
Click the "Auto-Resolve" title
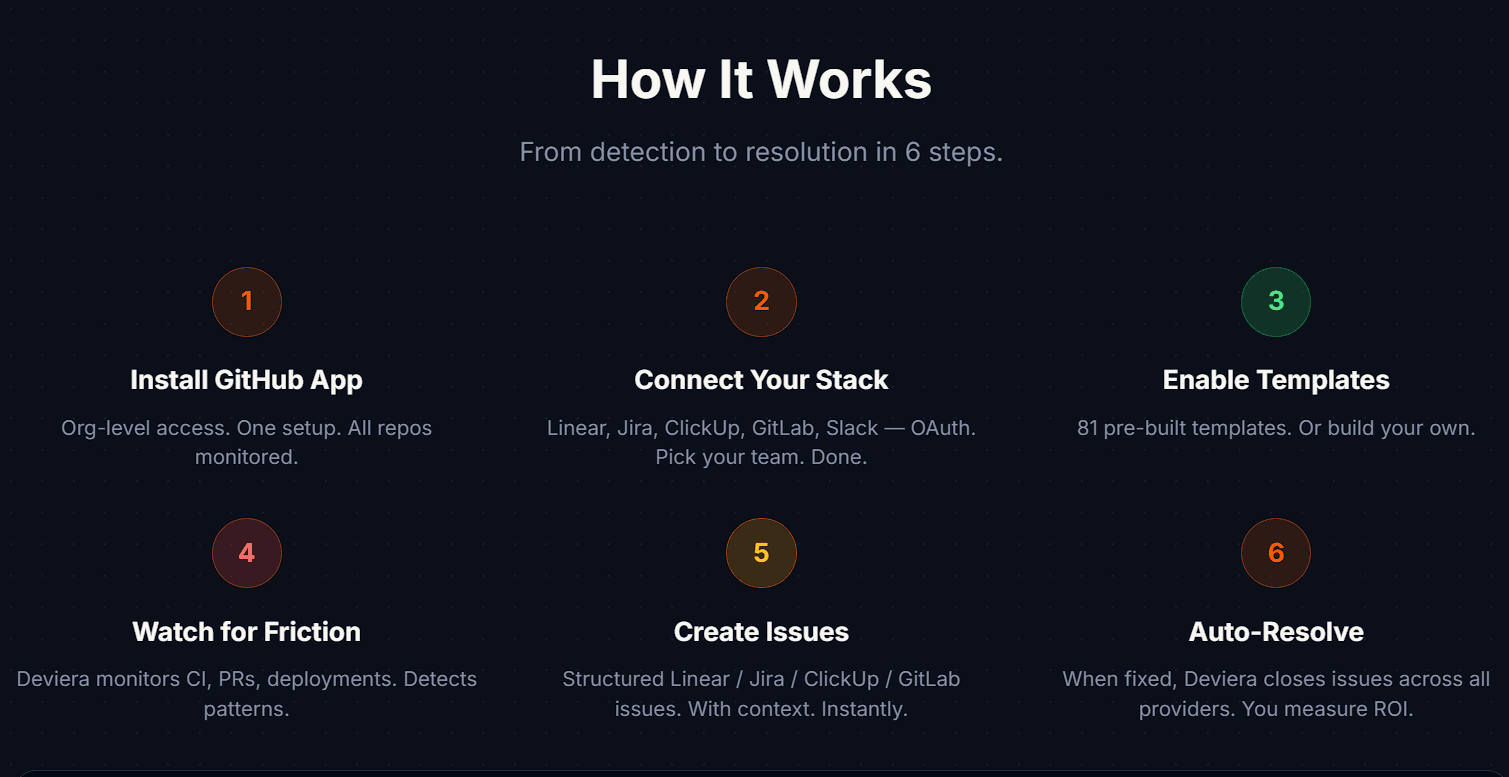click(x=1276, y=632)
